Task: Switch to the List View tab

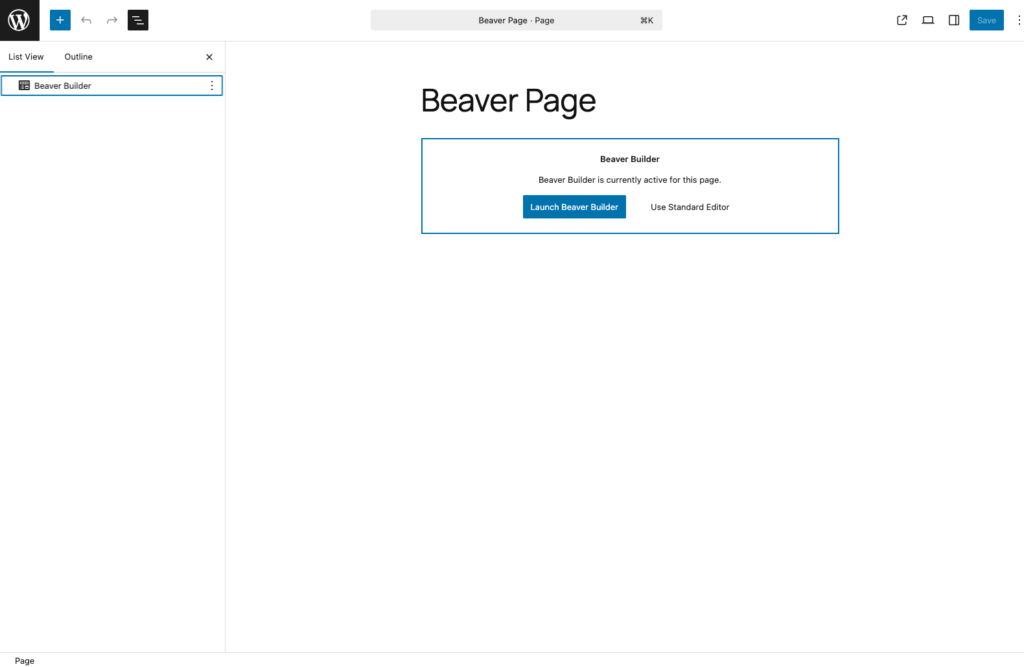Action: point(26,57)
